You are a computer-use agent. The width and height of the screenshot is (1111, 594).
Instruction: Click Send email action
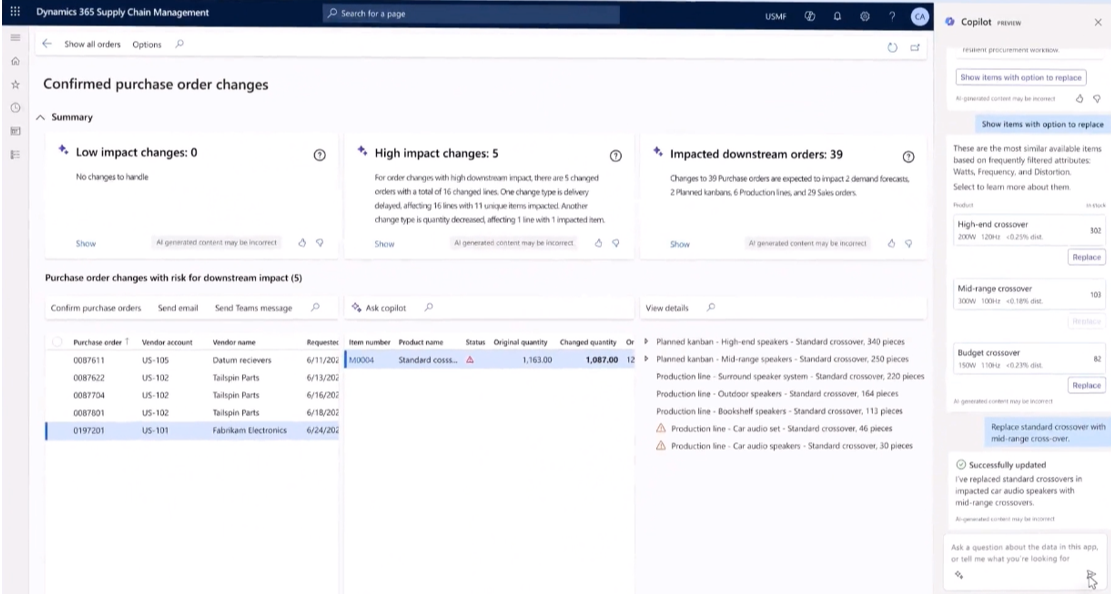[178, 308]
